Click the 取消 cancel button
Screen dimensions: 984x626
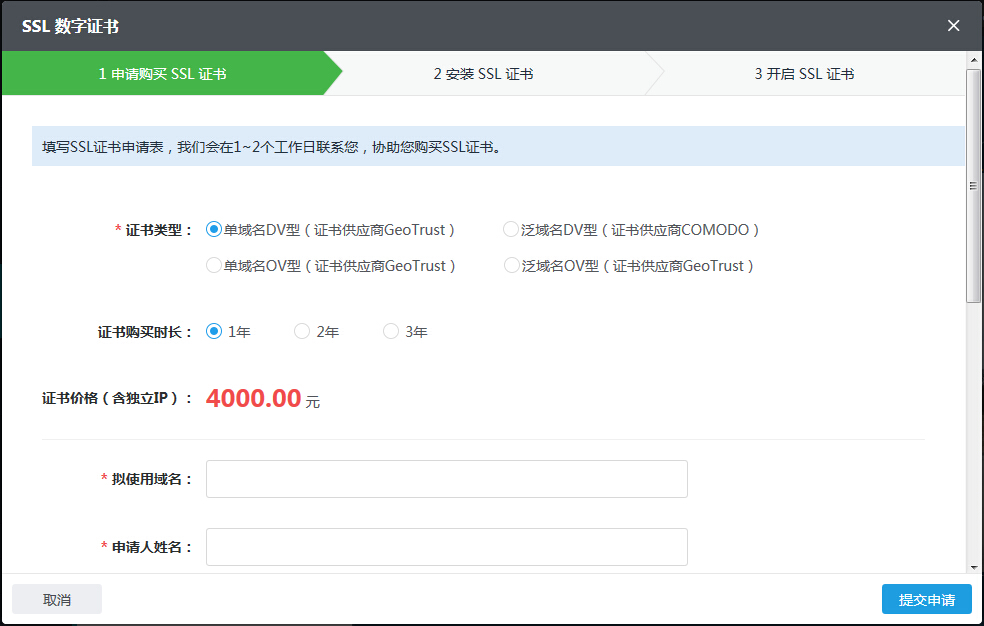coord(56,599)
